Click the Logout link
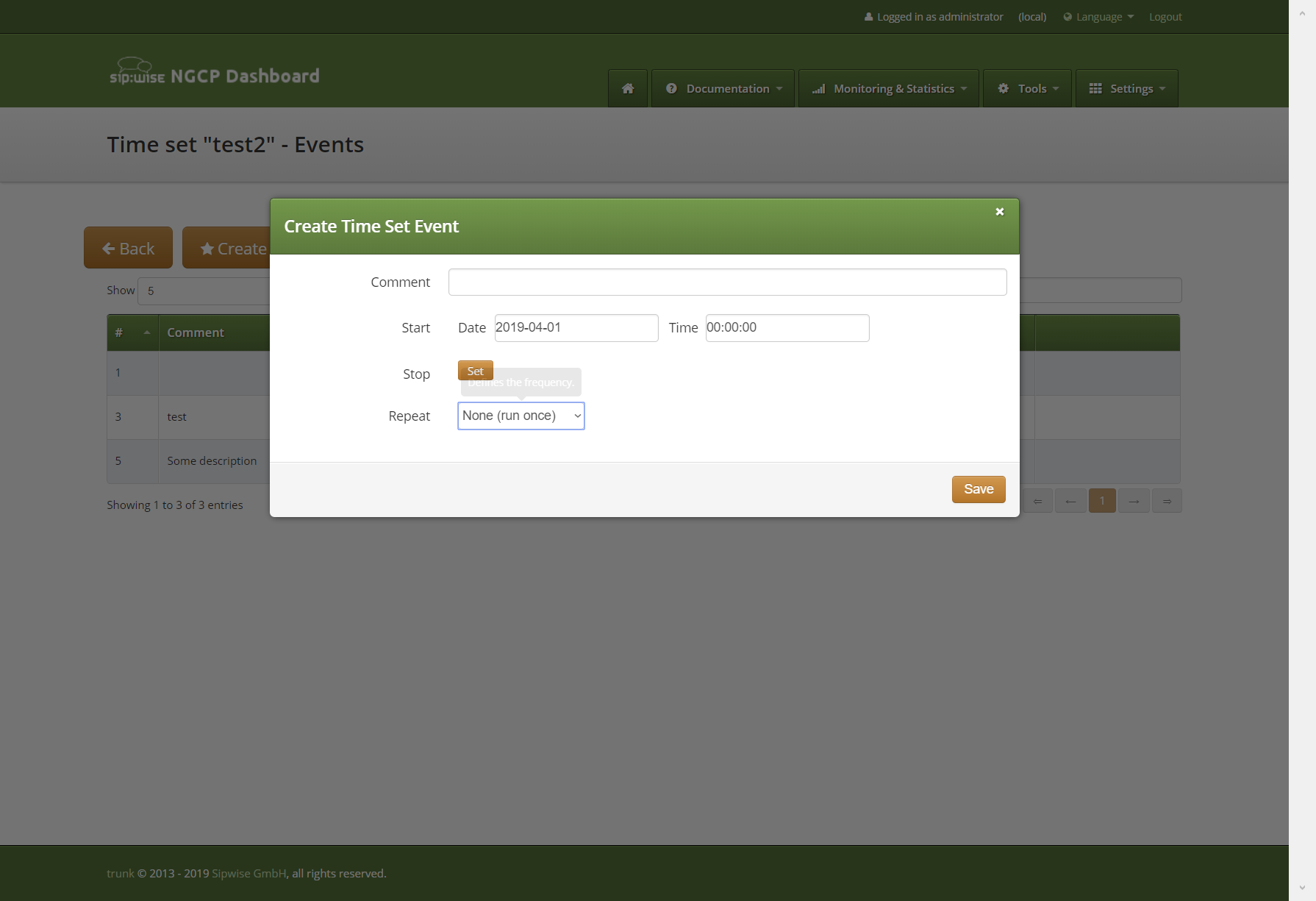Viewport: 1316px width, 901px height. pos(1165,17)
